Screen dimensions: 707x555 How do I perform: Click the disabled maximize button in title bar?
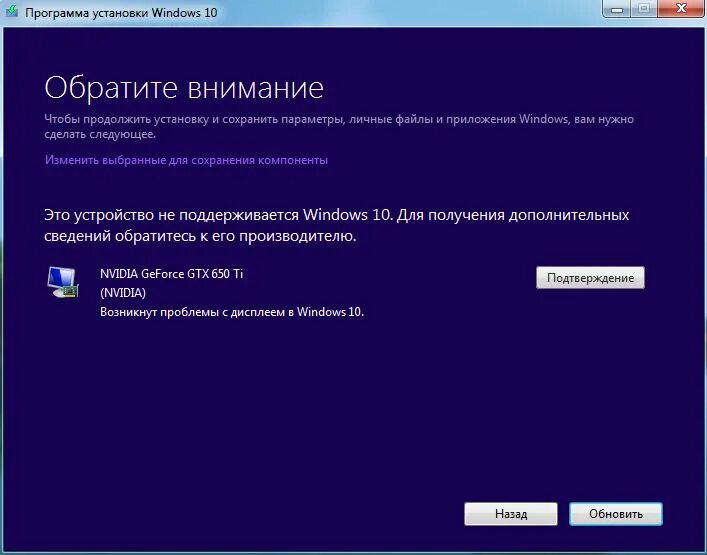point(644,8)
